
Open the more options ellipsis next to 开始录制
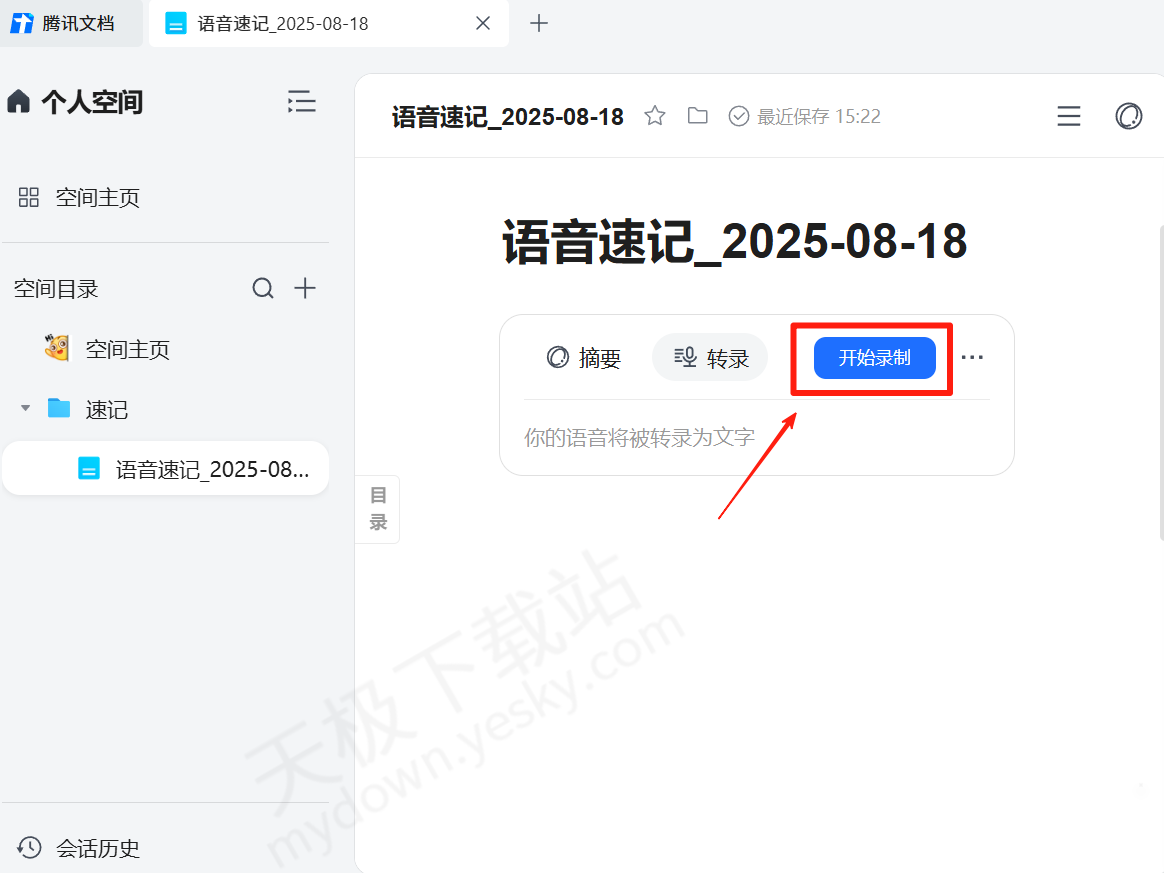click(972, 357)
